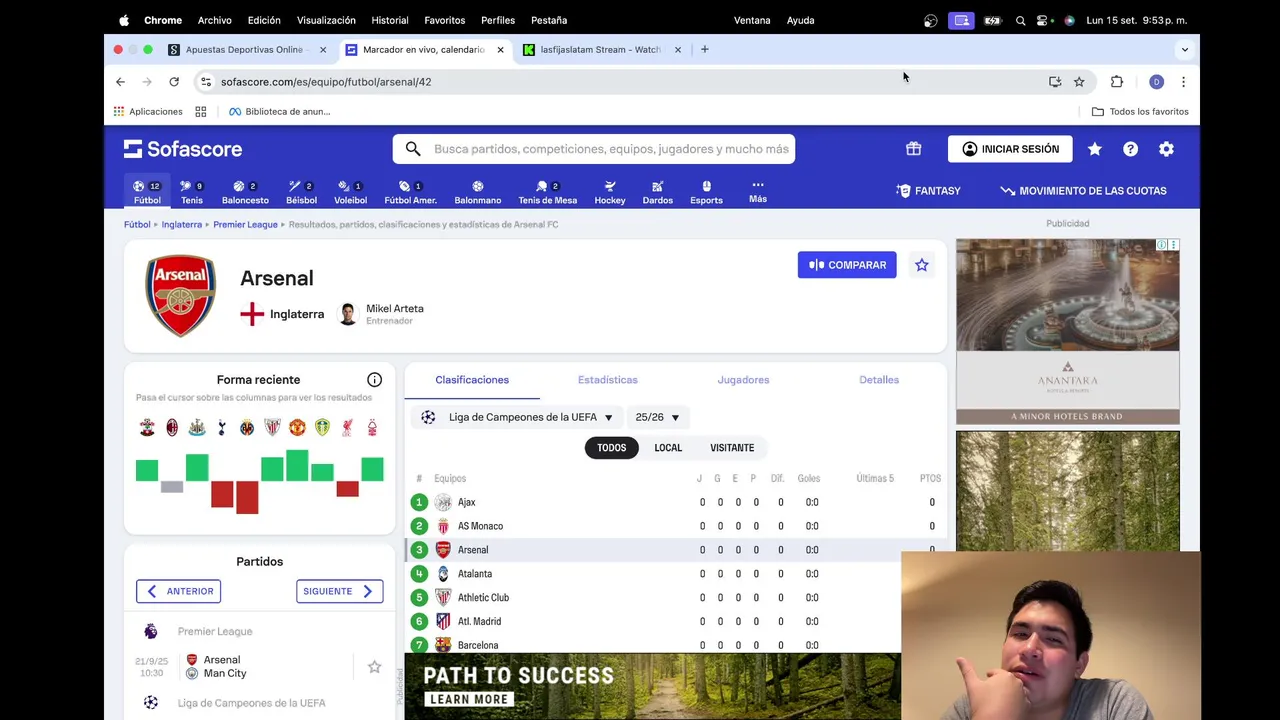Add Arsenal to favorites with star button
The width and height of the screenshot is (1280, 720).
921,265
